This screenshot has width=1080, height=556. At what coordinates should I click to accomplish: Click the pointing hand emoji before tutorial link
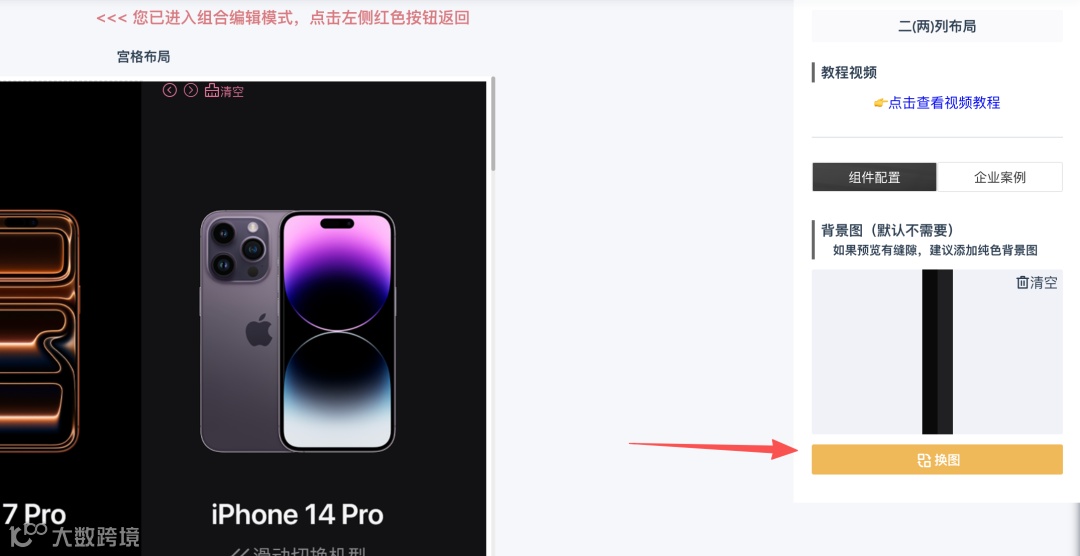click(880, 103)
